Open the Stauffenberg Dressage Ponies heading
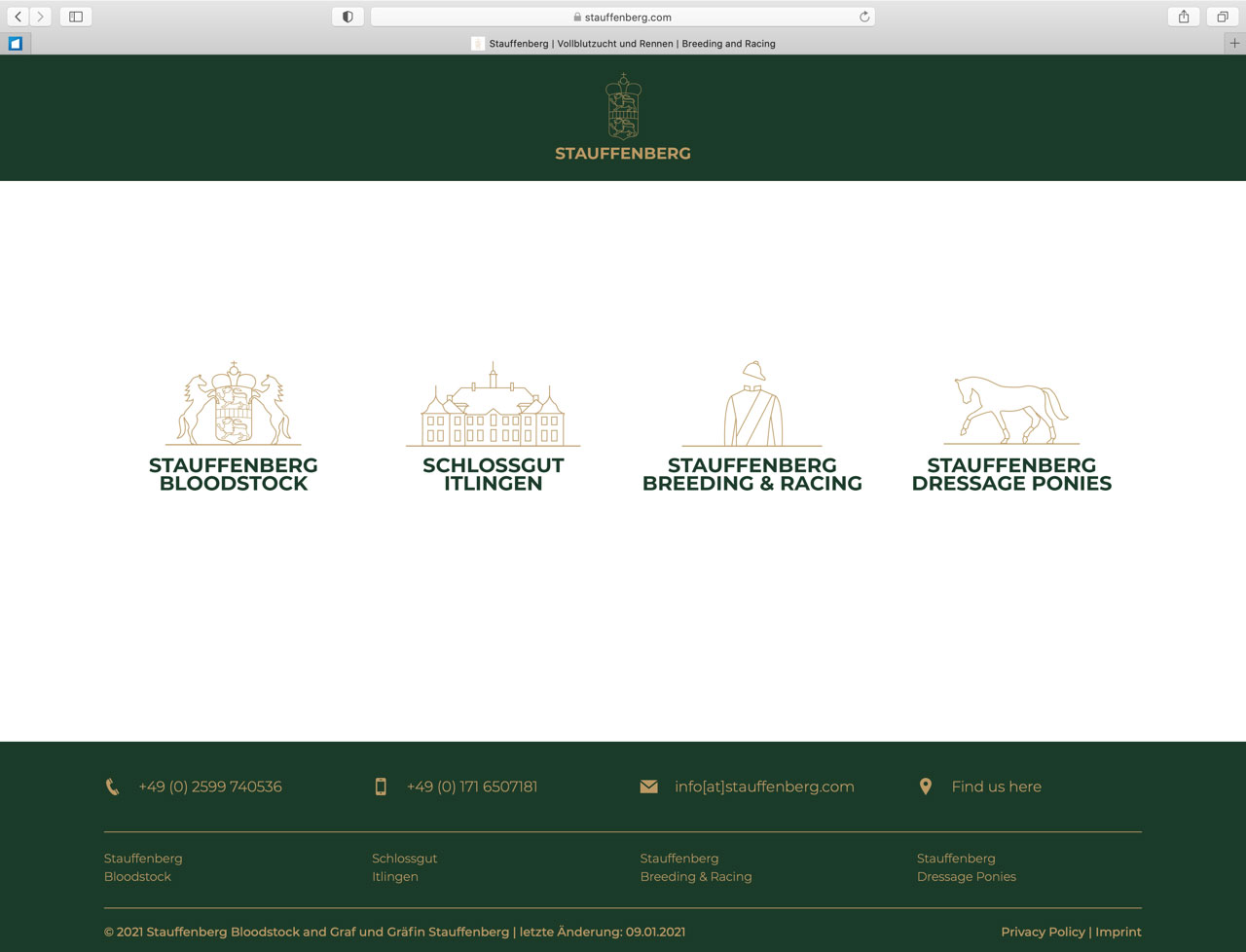Viewport: 1246px width, 952px height. [1012, 474]
